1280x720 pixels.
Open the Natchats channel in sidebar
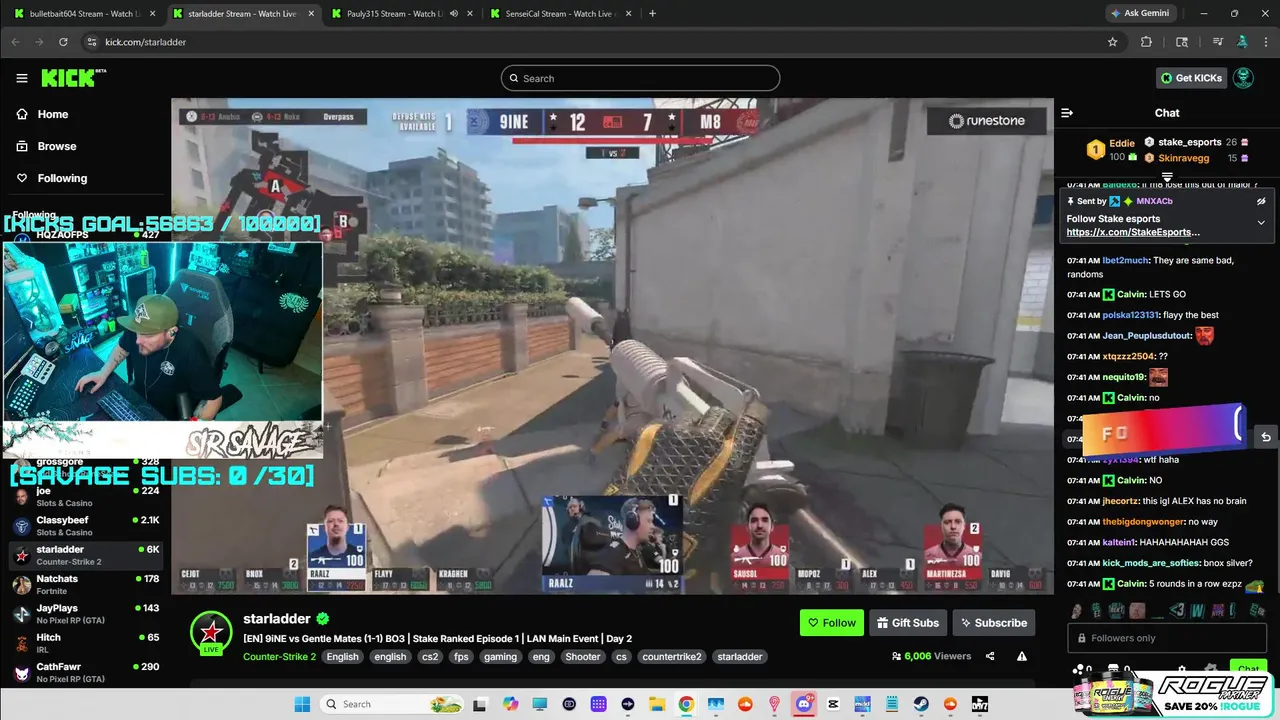point(85,584)
